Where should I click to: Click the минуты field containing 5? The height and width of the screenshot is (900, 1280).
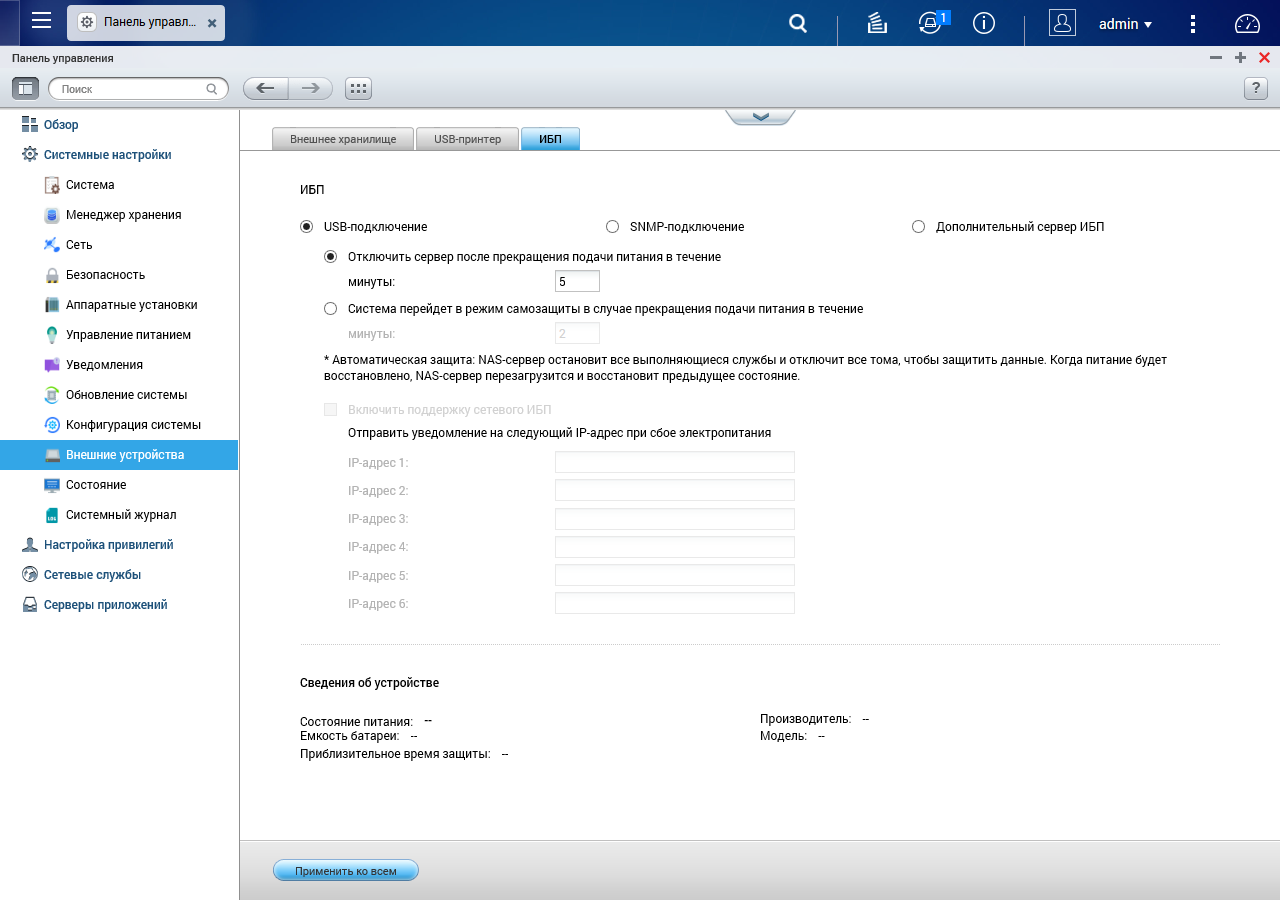[x=577, y=281]
